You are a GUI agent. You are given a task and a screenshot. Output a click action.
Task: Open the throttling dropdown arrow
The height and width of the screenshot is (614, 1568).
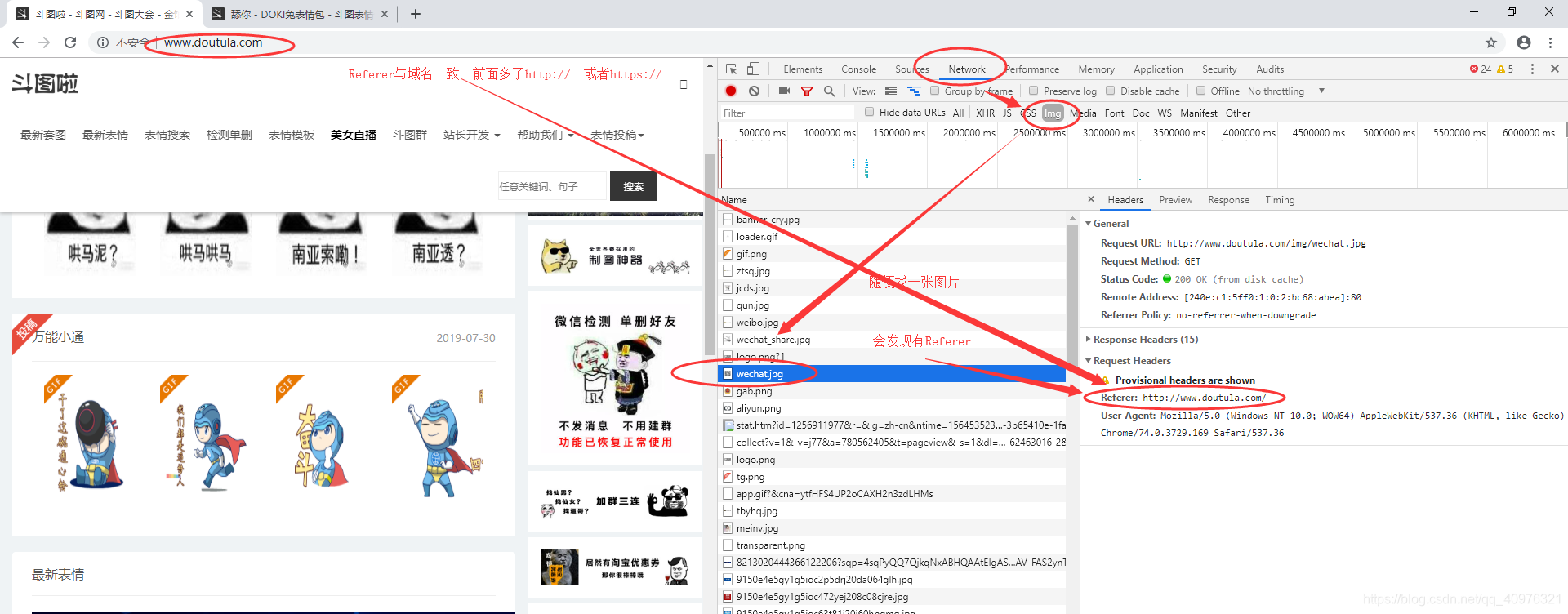[1321, 91]
